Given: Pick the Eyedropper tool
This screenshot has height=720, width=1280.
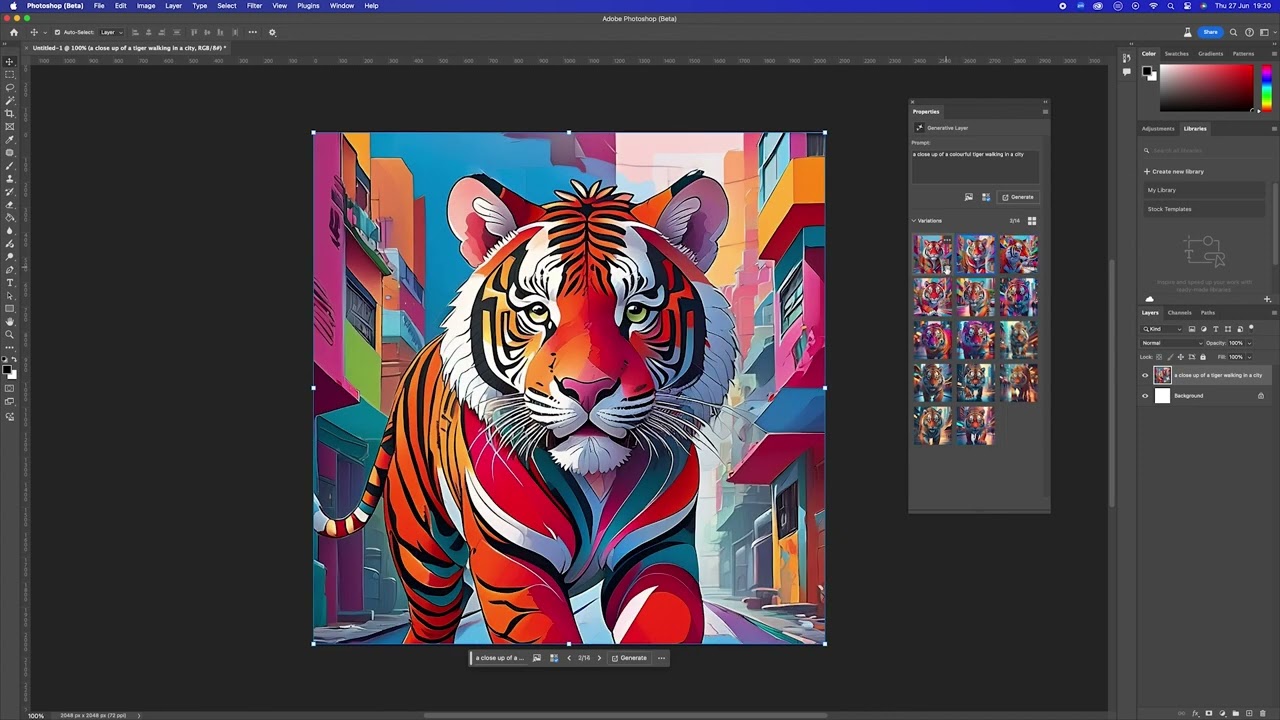Looking at the screenshot, I should click(10, 139).
